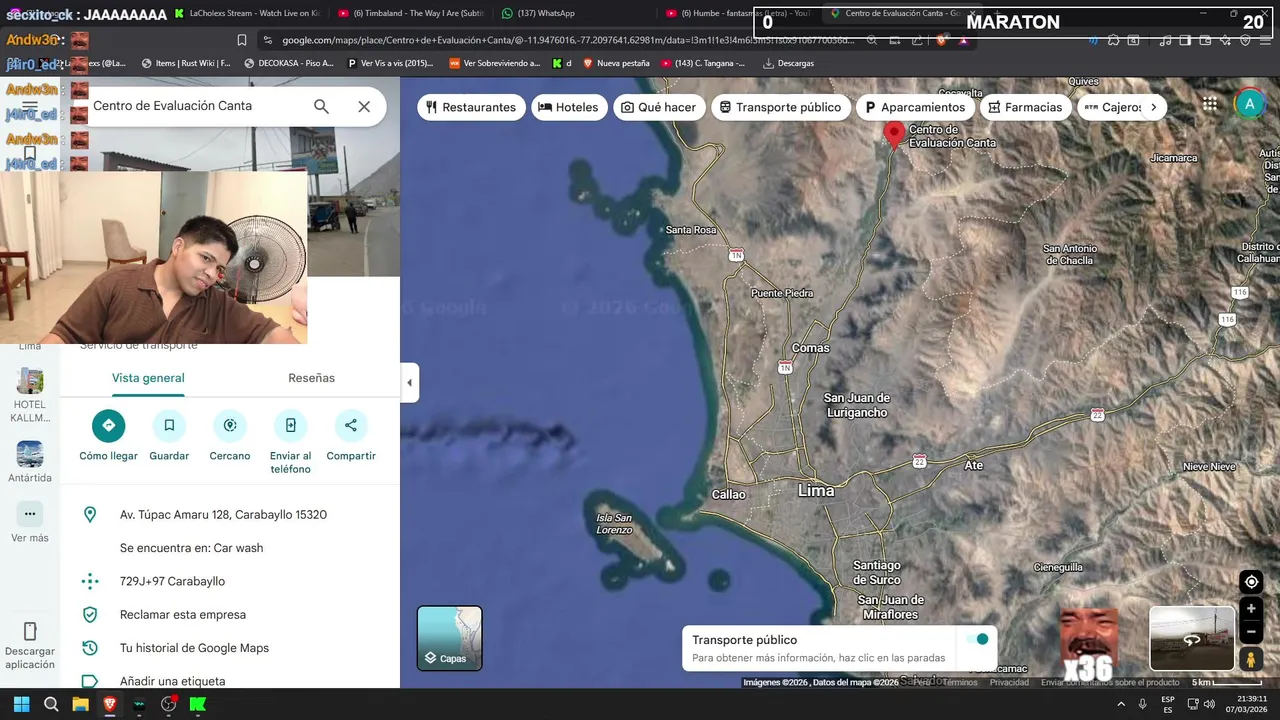Click the Brave shields lion icon
The height and width of the screenshot is (720, 1280).
(940, 40)
